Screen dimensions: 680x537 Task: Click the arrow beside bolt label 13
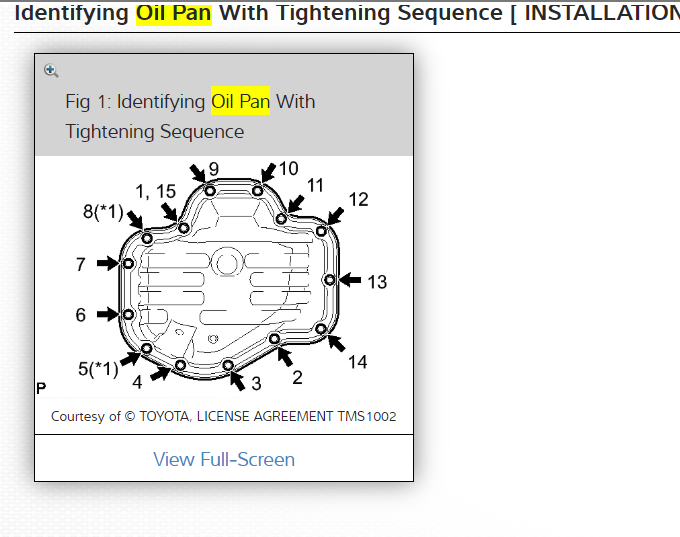point(350,280)
